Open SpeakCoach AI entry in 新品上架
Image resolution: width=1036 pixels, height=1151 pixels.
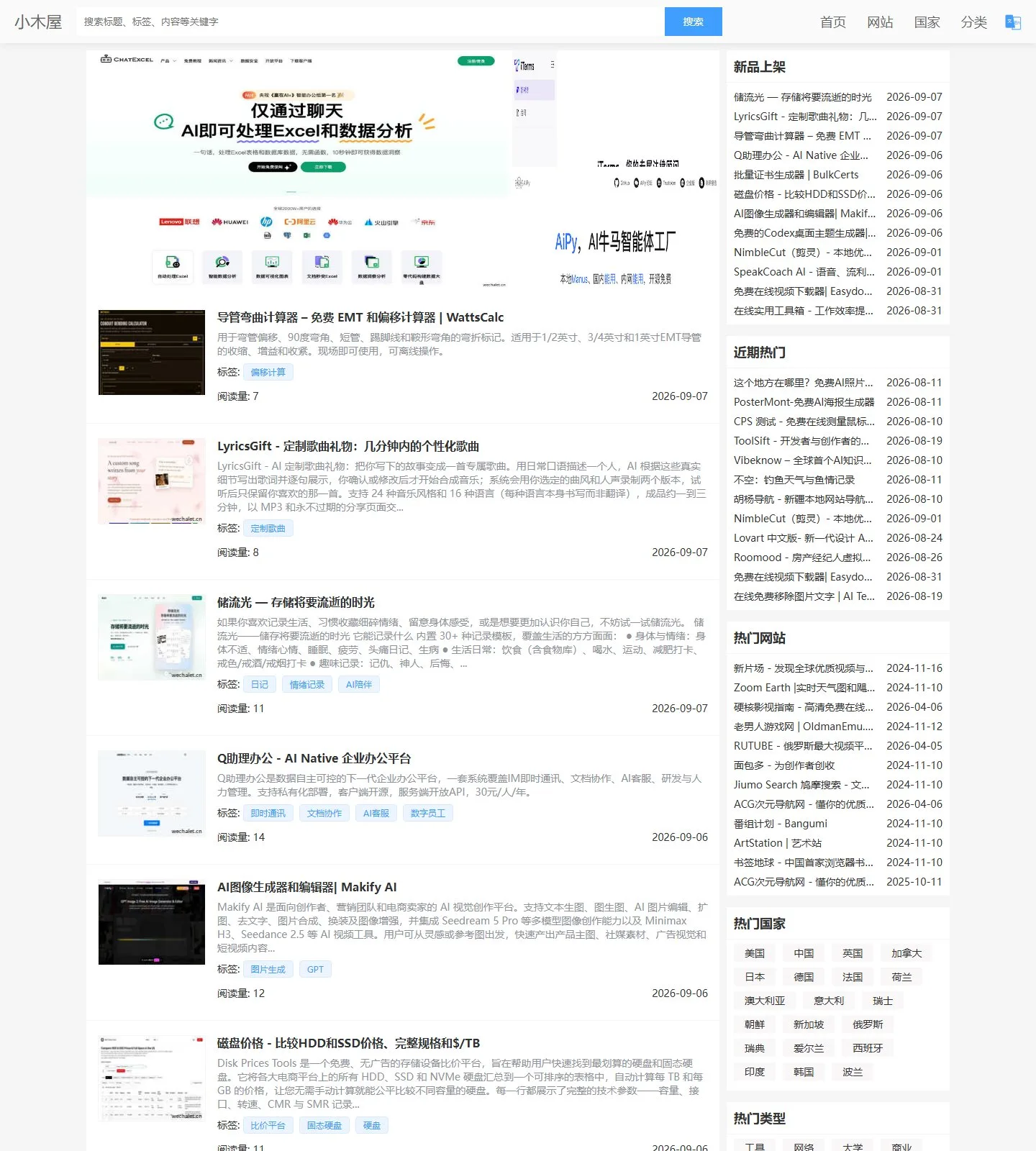[804, 272]
